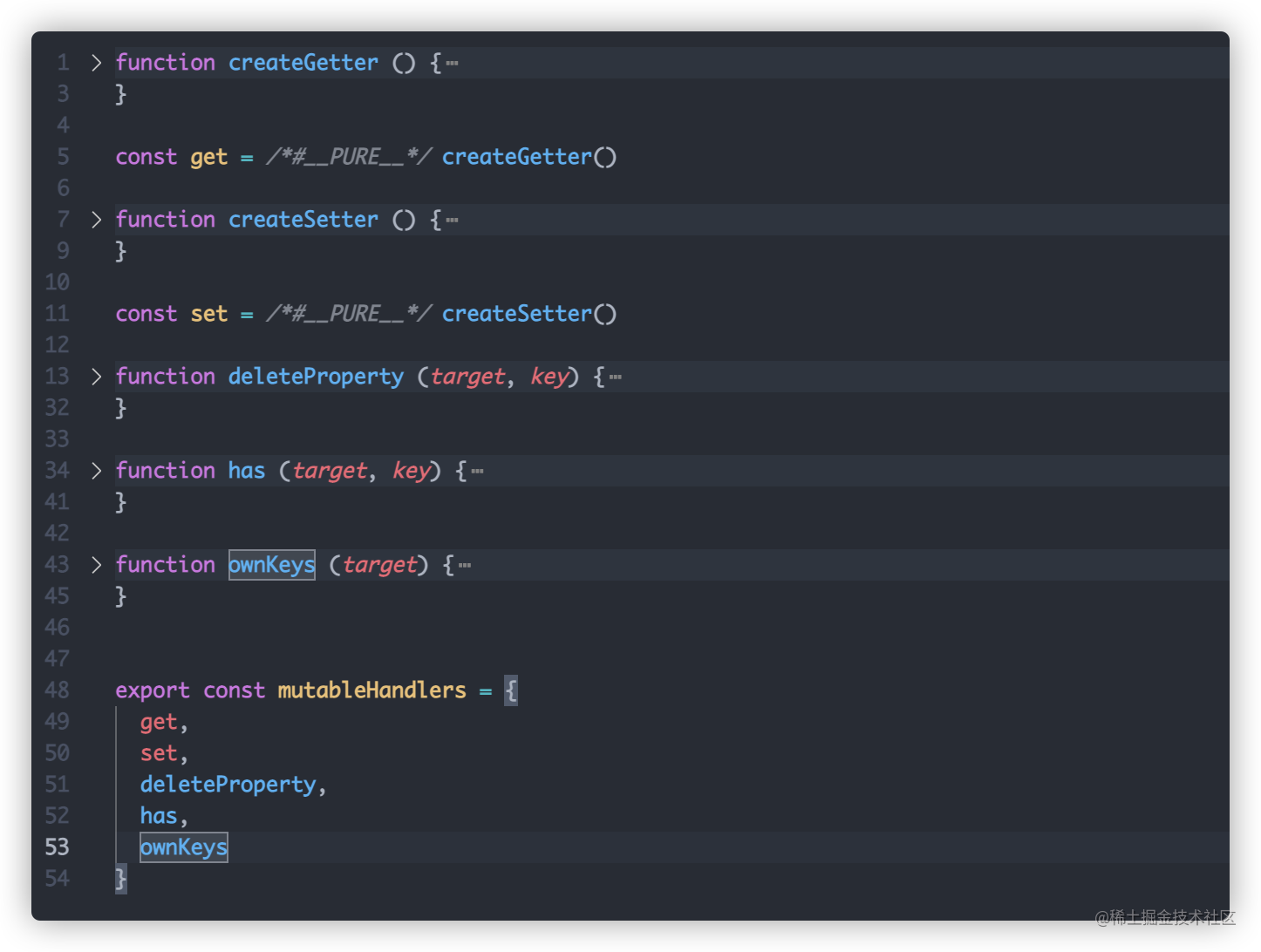Click line number 53 in the gutter
The image size is (1261, 952).
point(57,847)
